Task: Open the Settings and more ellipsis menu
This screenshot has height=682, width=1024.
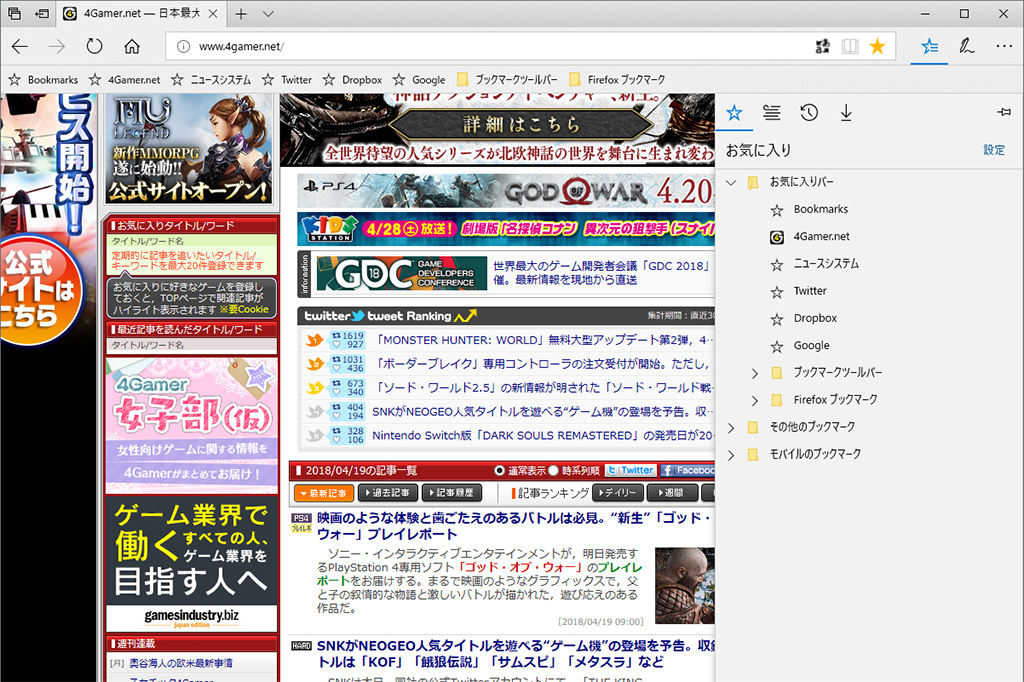Action: pyautogui.click(x=1004, y=46)
